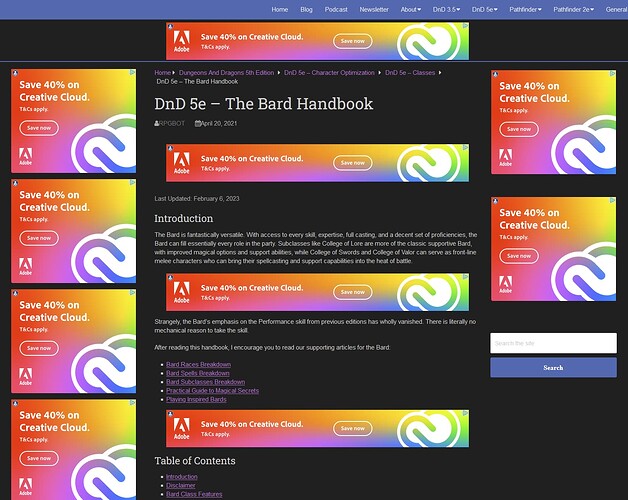
Task: Open Dungeons And Dragons 5th Edition breadcrumb
Action: click(226, 73)
